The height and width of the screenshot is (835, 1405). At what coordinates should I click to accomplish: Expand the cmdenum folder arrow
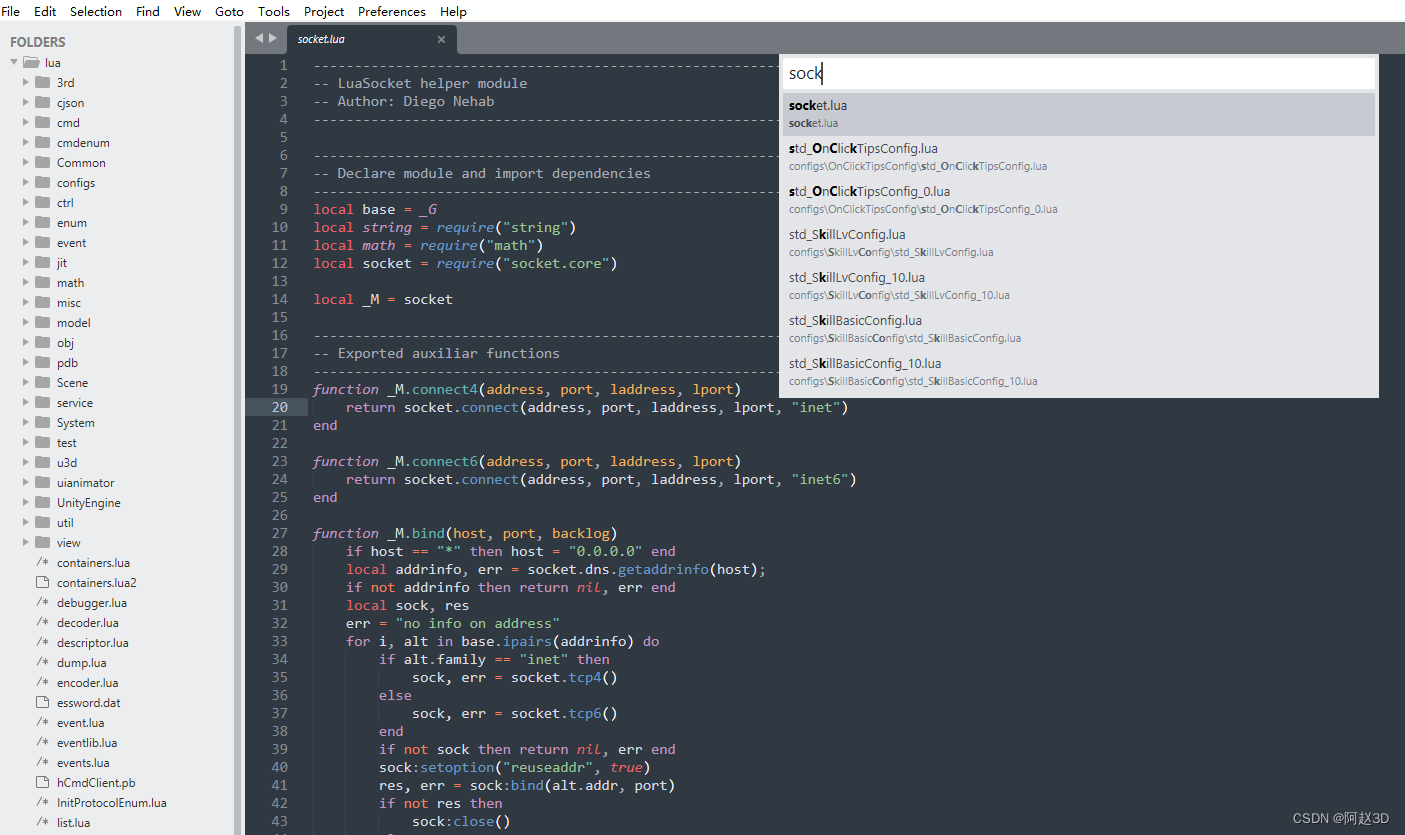[26, 142]
